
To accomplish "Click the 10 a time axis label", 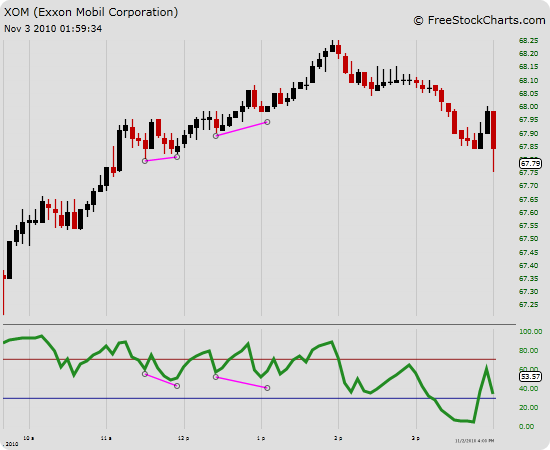I will point(28,438).
